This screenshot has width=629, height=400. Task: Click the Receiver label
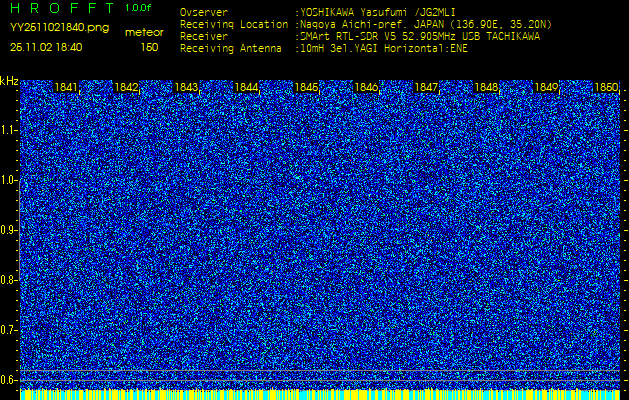pos(204,37)
